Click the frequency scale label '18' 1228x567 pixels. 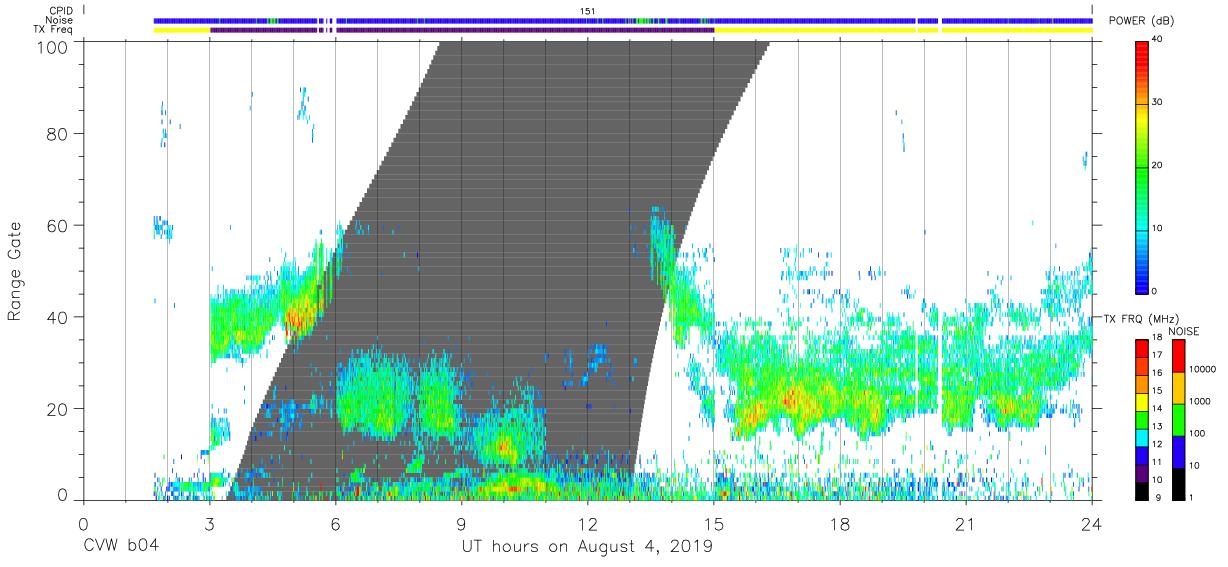click(x=1155, y=339)
